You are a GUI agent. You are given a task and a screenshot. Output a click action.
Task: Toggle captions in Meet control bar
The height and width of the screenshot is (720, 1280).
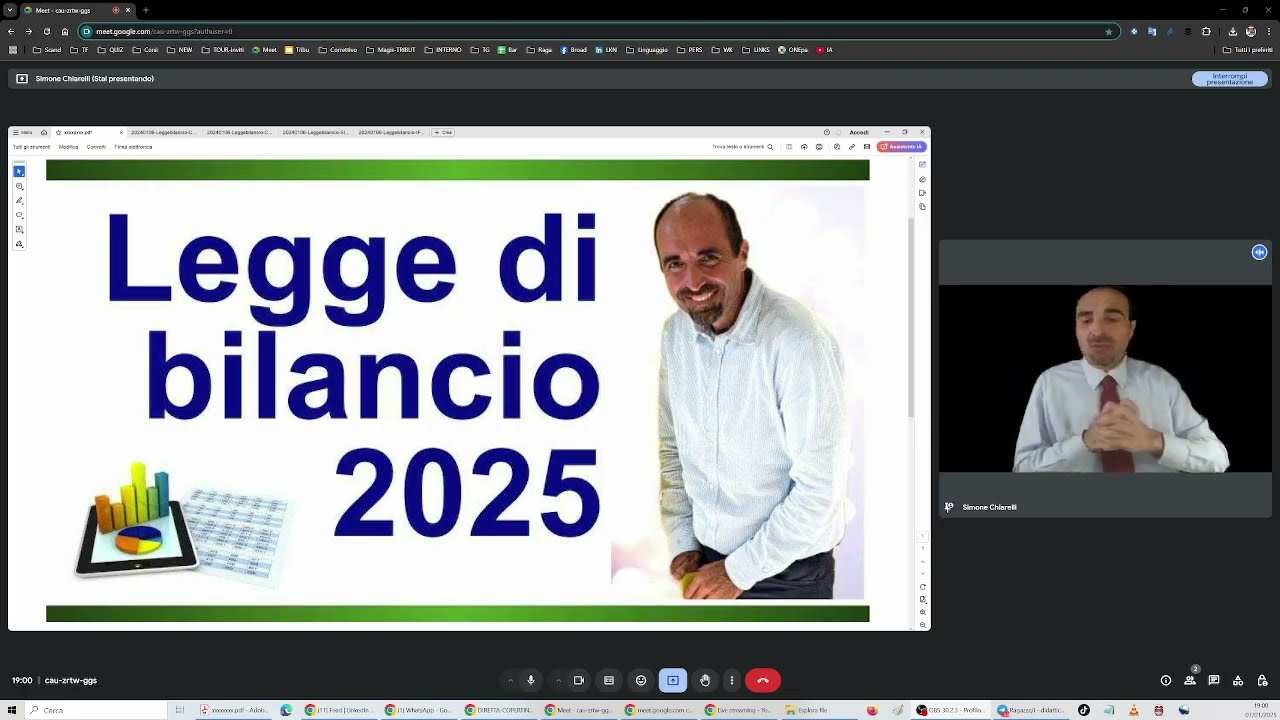click(x=609, y=680)
